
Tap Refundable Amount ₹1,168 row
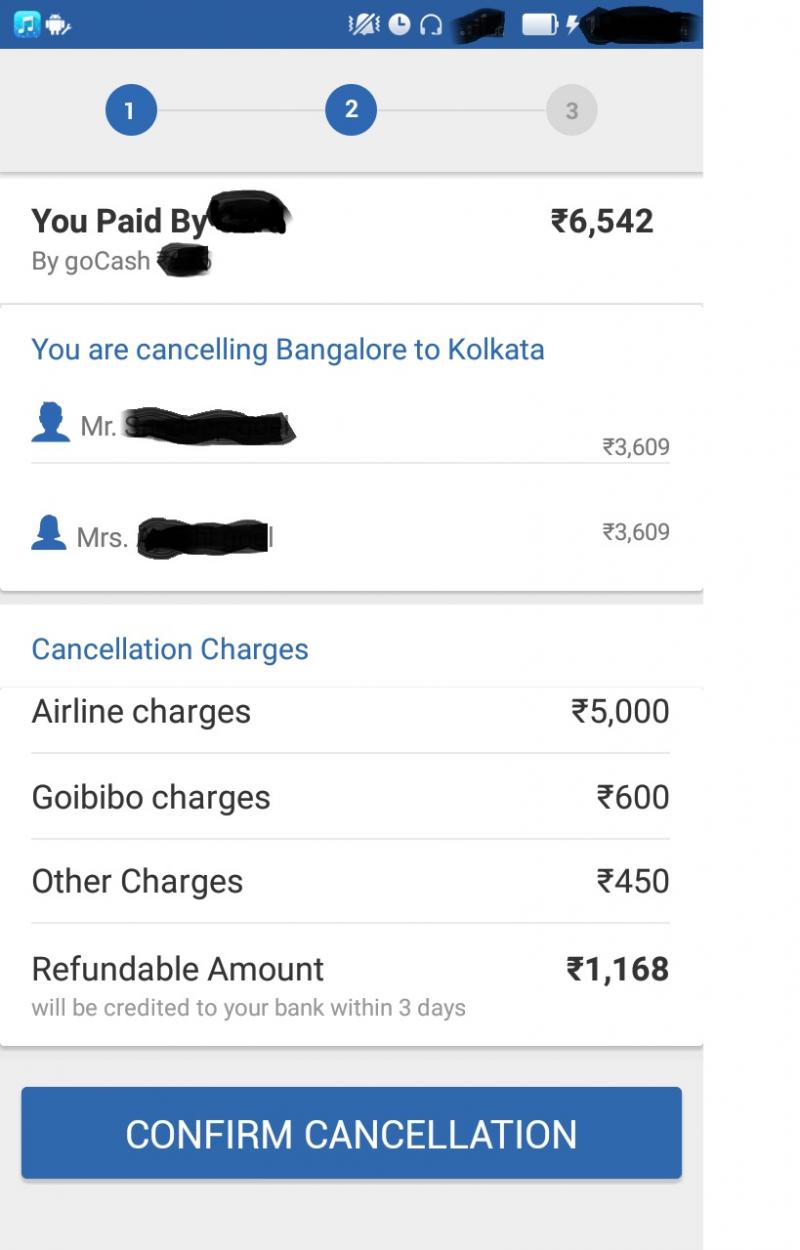point(351,984)
